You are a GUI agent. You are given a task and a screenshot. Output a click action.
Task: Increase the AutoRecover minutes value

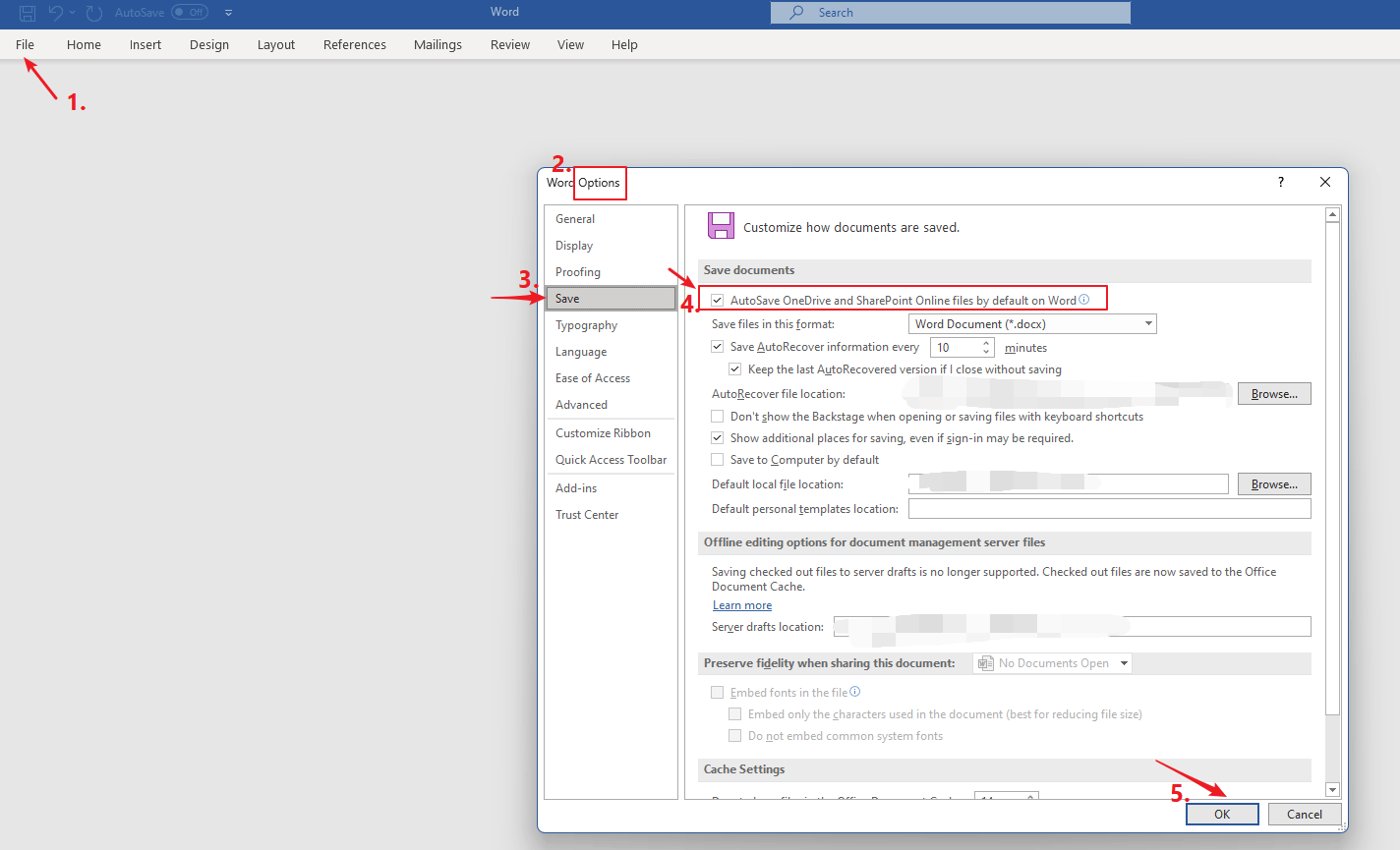pyautogui.click(x=986, y=343)
